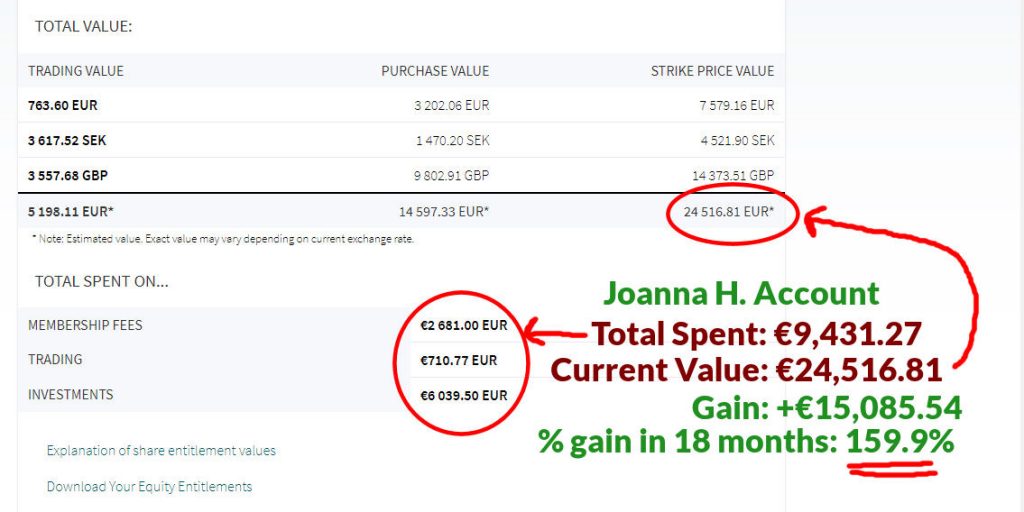
Task: Click the €2 681.00 EUR membership fees amount
Action: pyautogui.click(x=464, y=325)
